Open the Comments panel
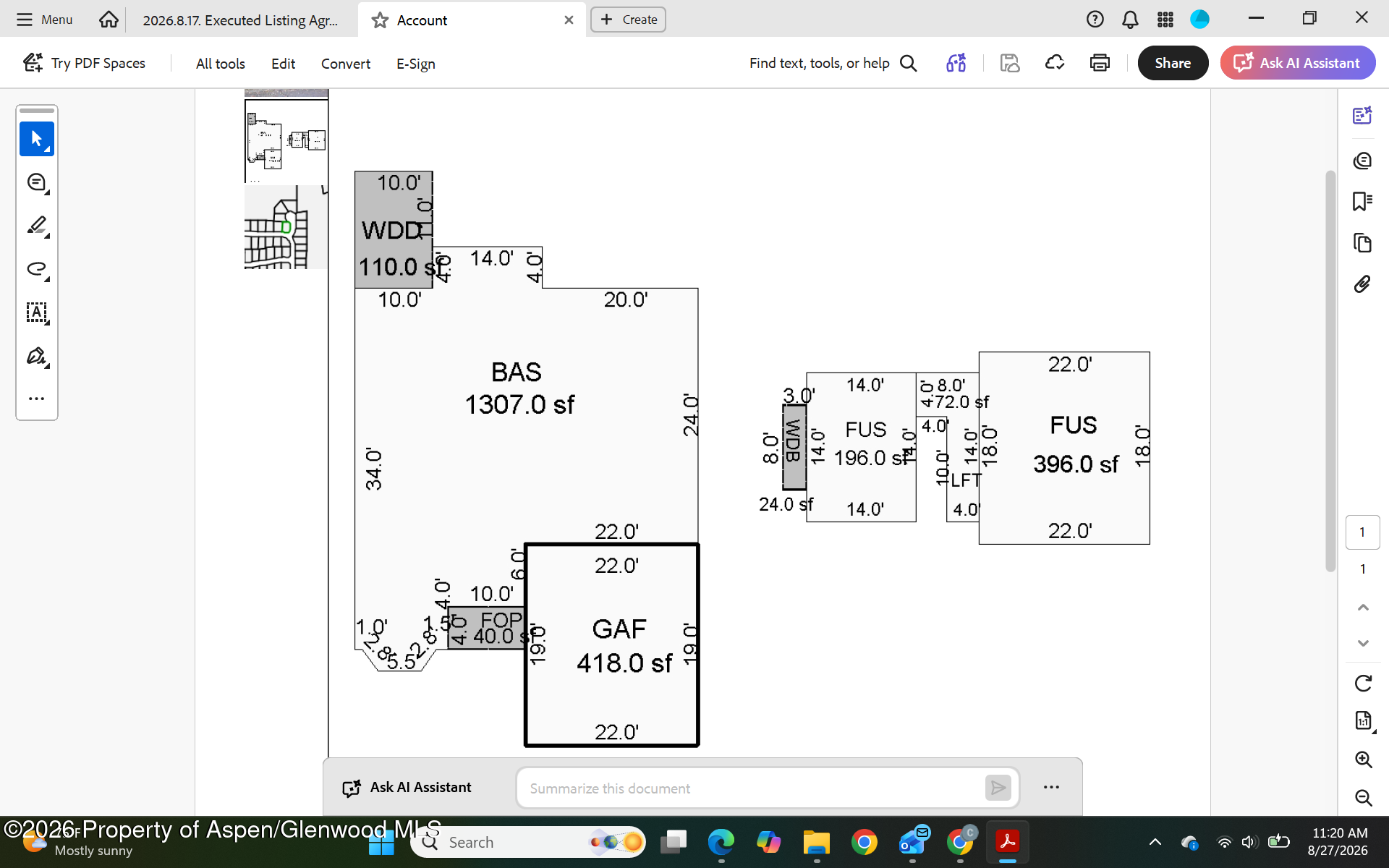Screen dimensions: 1389x868 (1362, 160)
